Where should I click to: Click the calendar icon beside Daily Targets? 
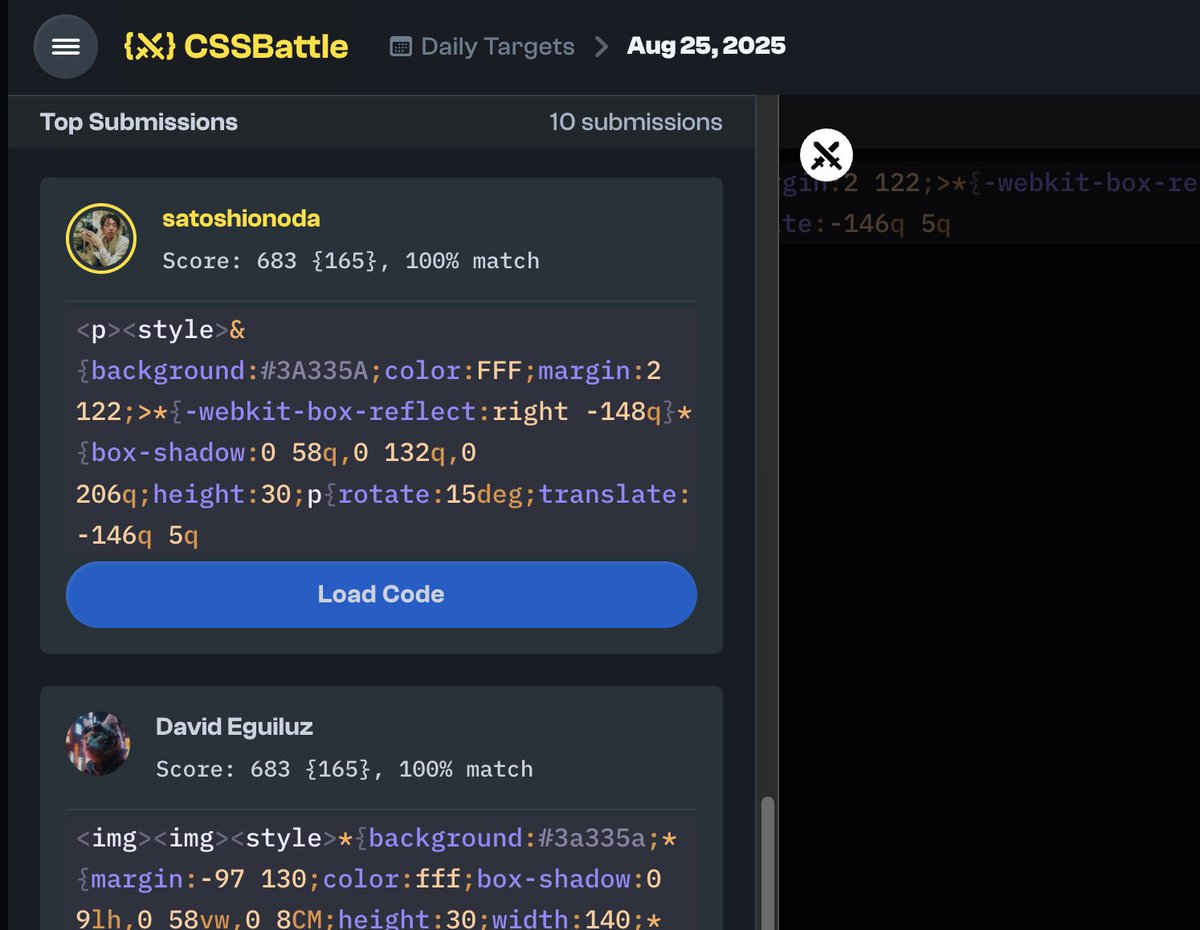401,46
